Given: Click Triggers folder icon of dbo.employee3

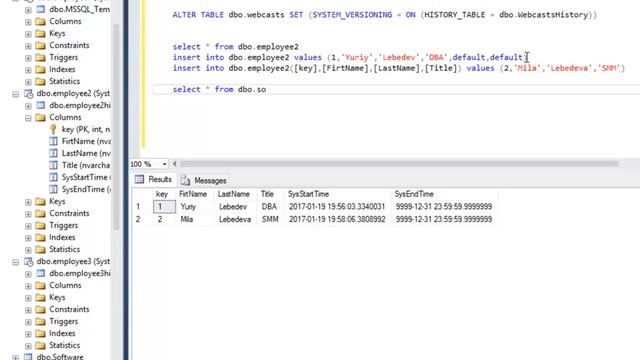Looking at the screenshot, I should point(40,321).
